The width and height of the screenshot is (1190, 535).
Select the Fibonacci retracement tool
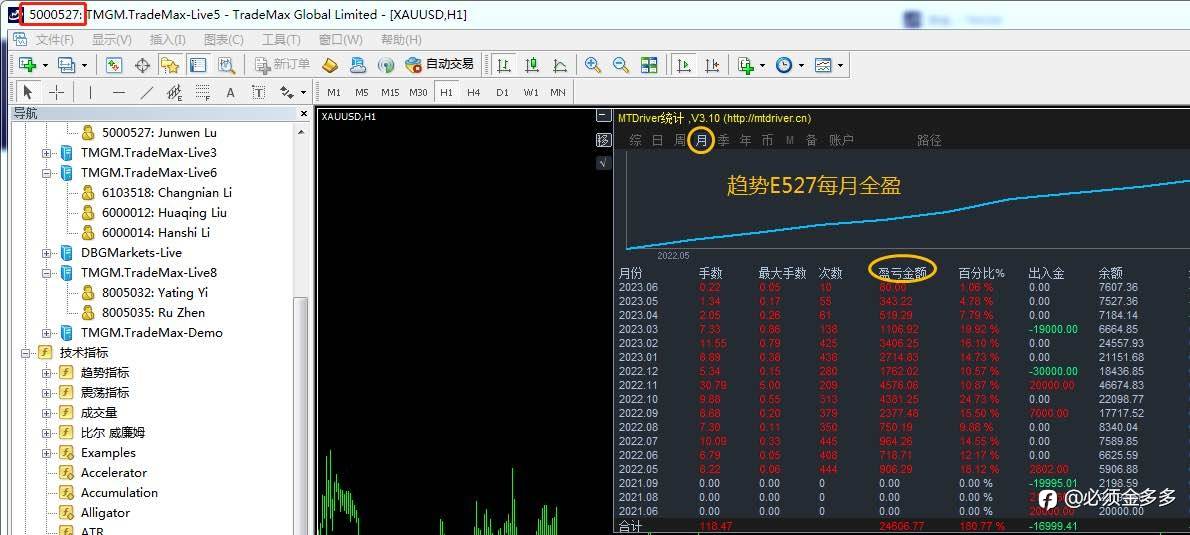[x=203, y=92]
